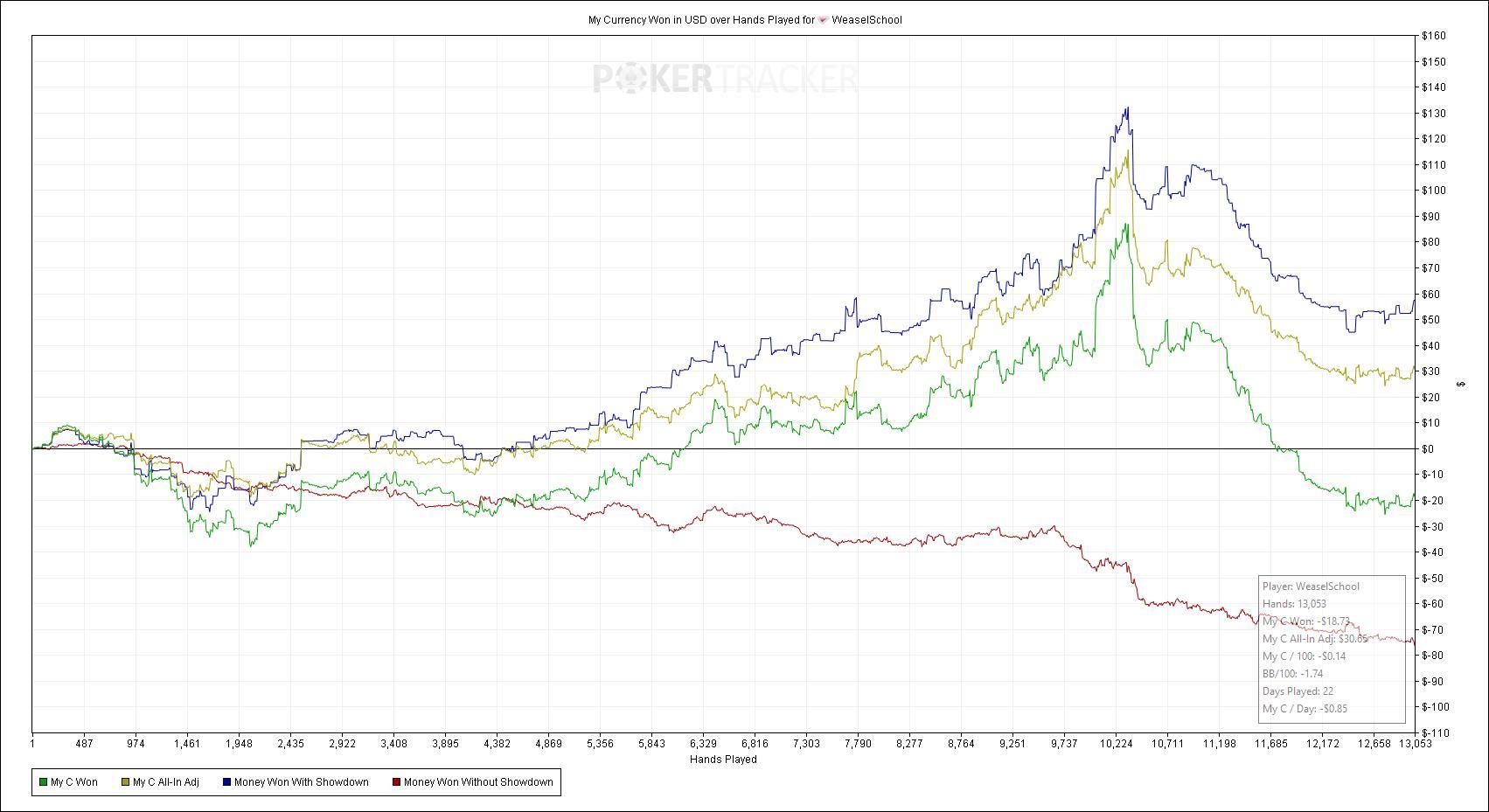
Task: Click the '4,382' x-axis tick label
Action: (497, 744)
